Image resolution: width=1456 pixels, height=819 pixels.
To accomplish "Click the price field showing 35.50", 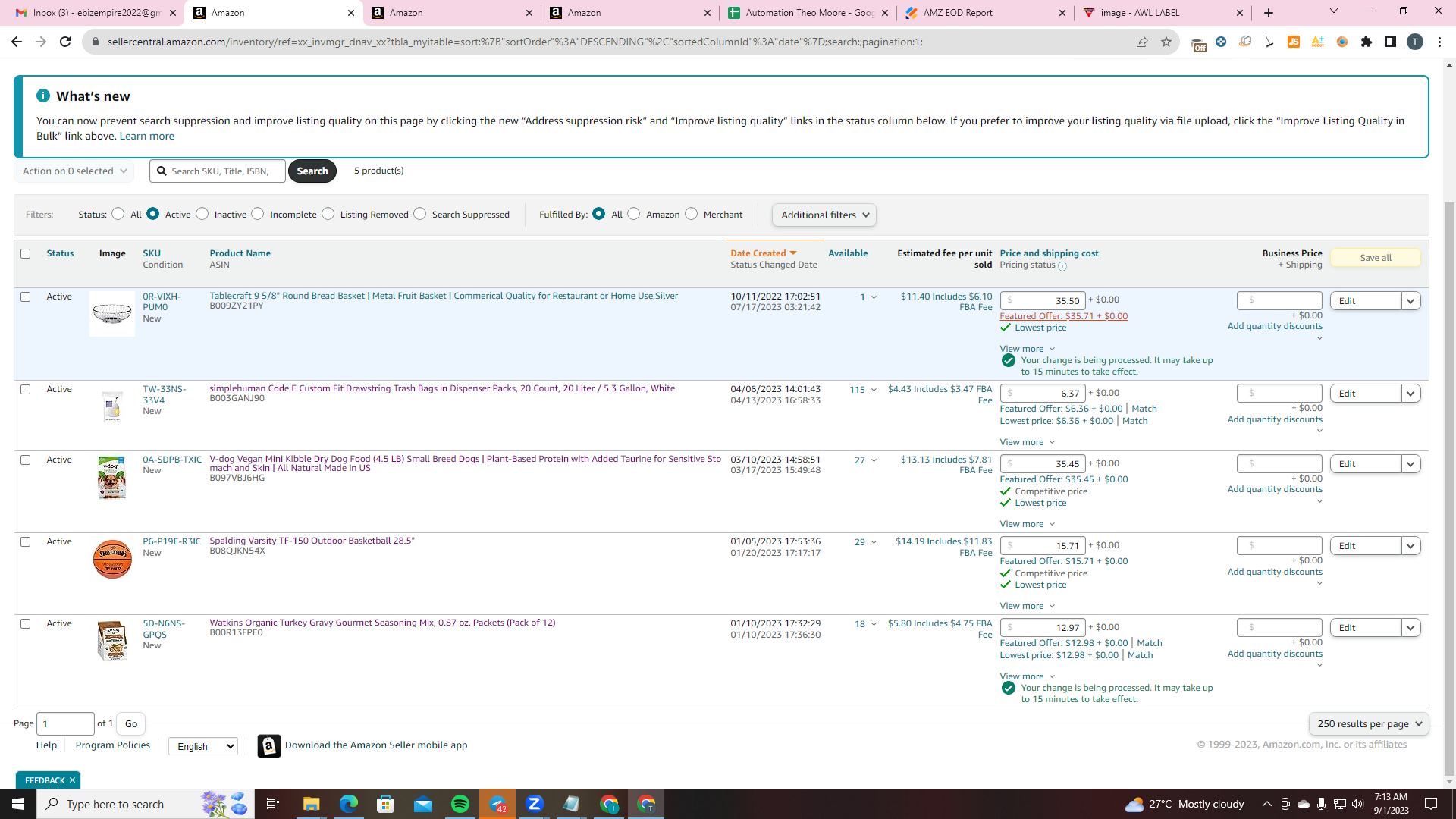I will (x=1043, y=301).
